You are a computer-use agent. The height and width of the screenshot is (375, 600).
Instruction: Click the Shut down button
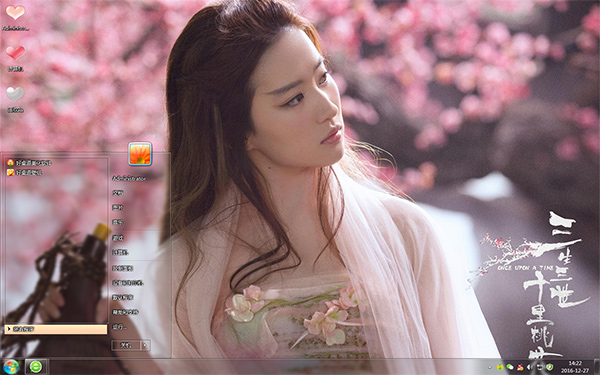[x=126, y=346]
